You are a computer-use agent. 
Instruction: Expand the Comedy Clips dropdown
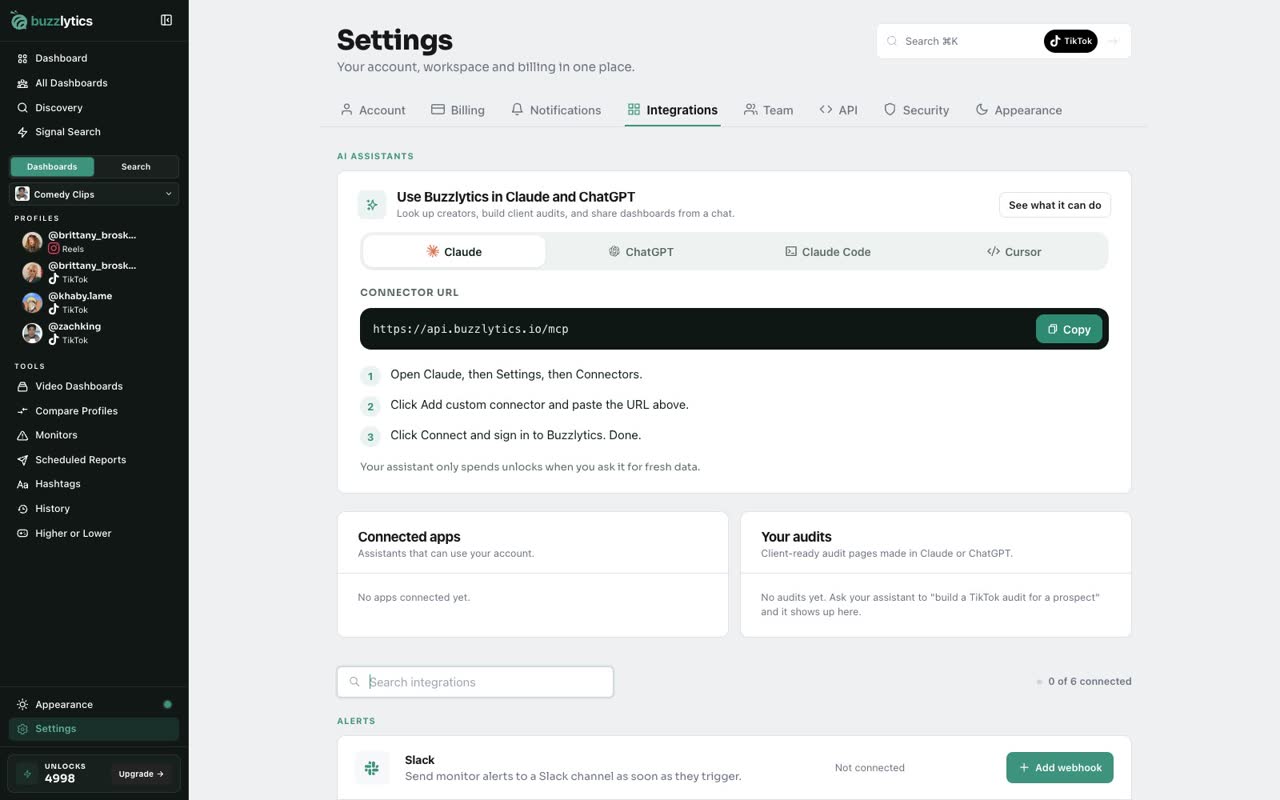tap(94, 194)
